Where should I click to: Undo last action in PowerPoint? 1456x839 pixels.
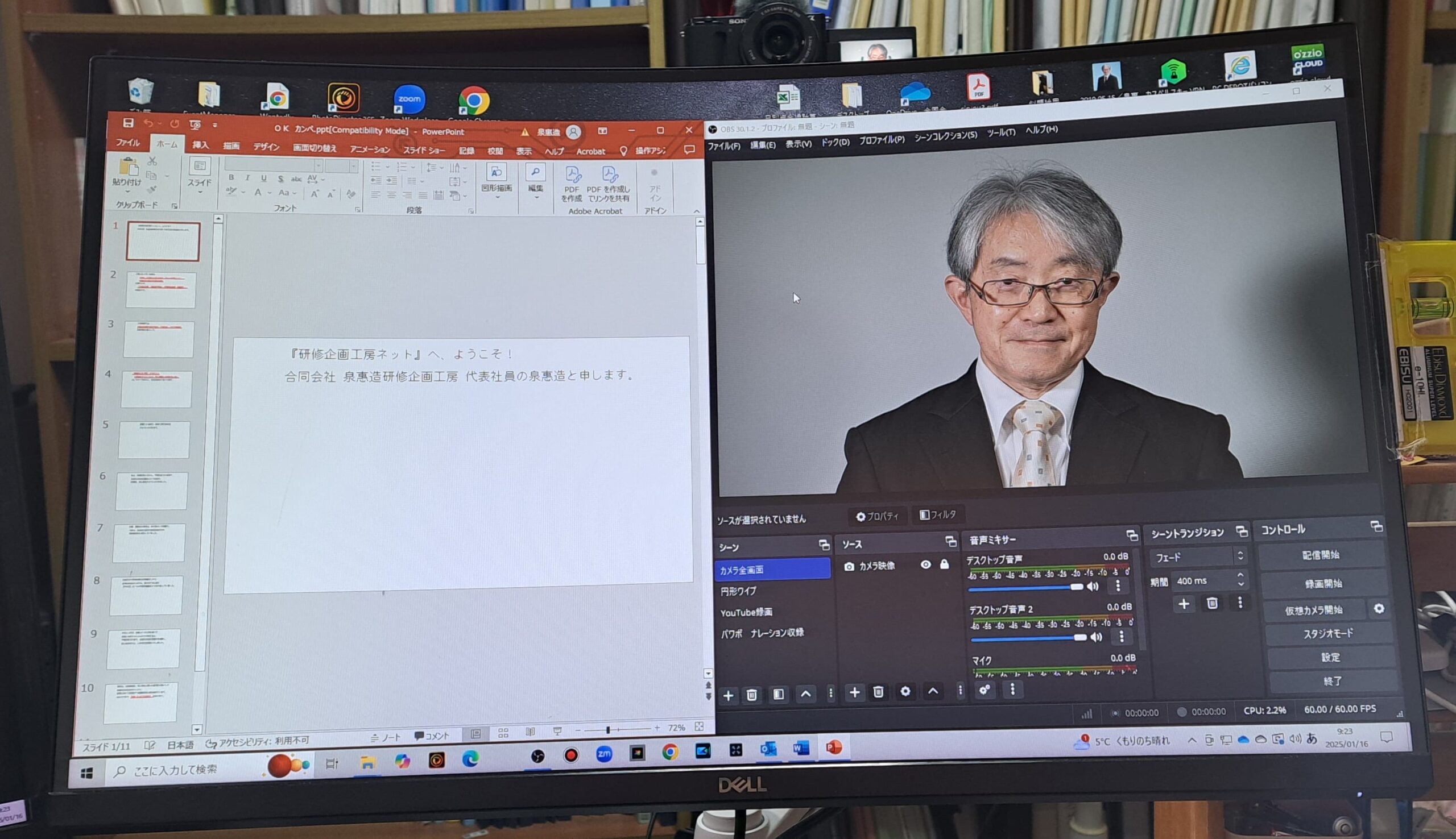[148, 123]
